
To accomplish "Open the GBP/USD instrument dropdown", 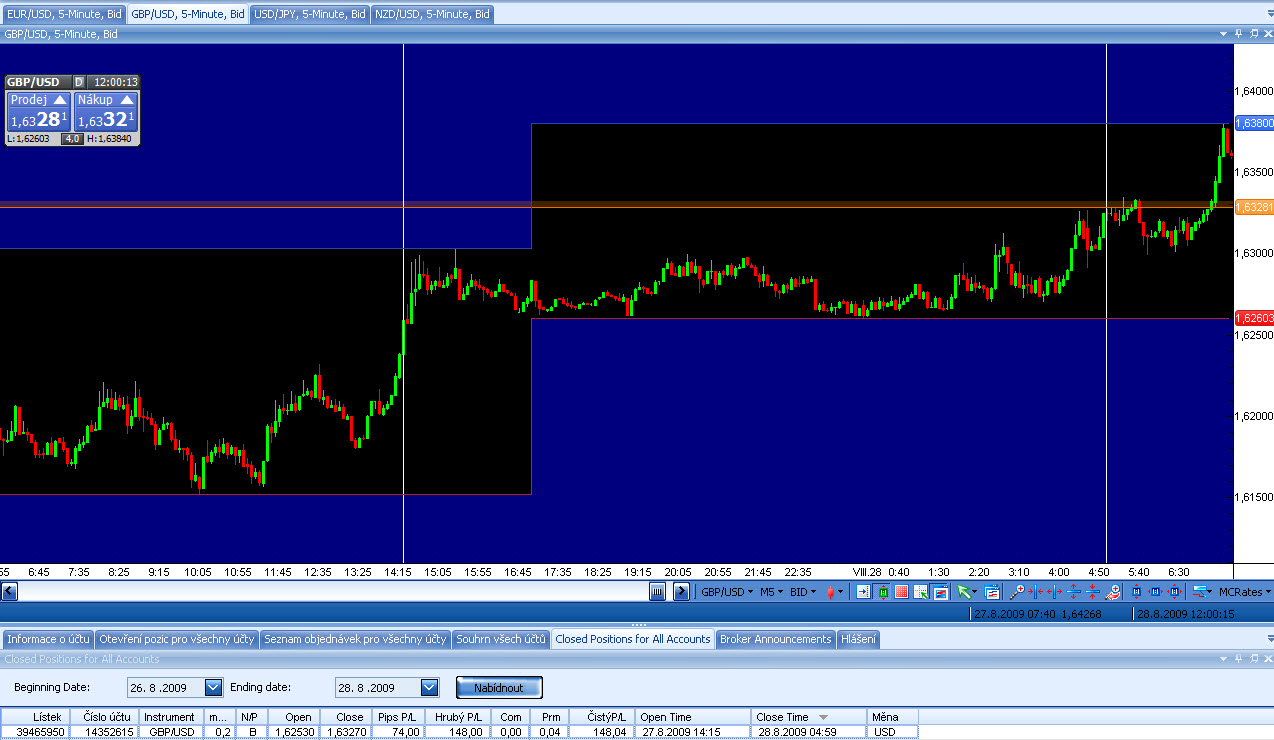I will [x=727, y=592].
